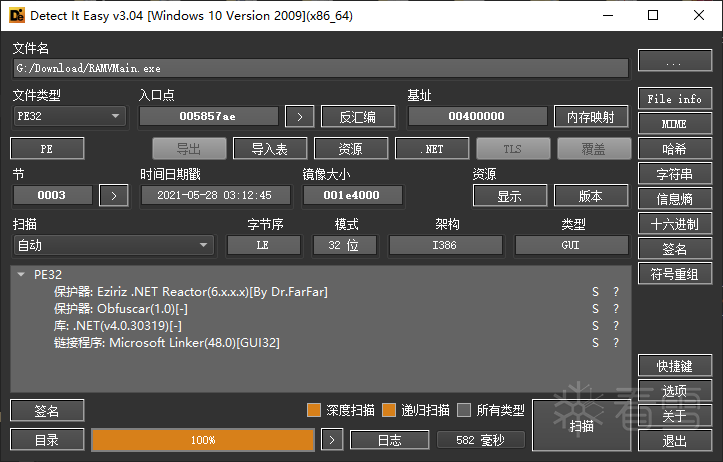The image size is (723, 462).
Task: Open the 关于 about dialog
Action: click(x=675, y=416)
